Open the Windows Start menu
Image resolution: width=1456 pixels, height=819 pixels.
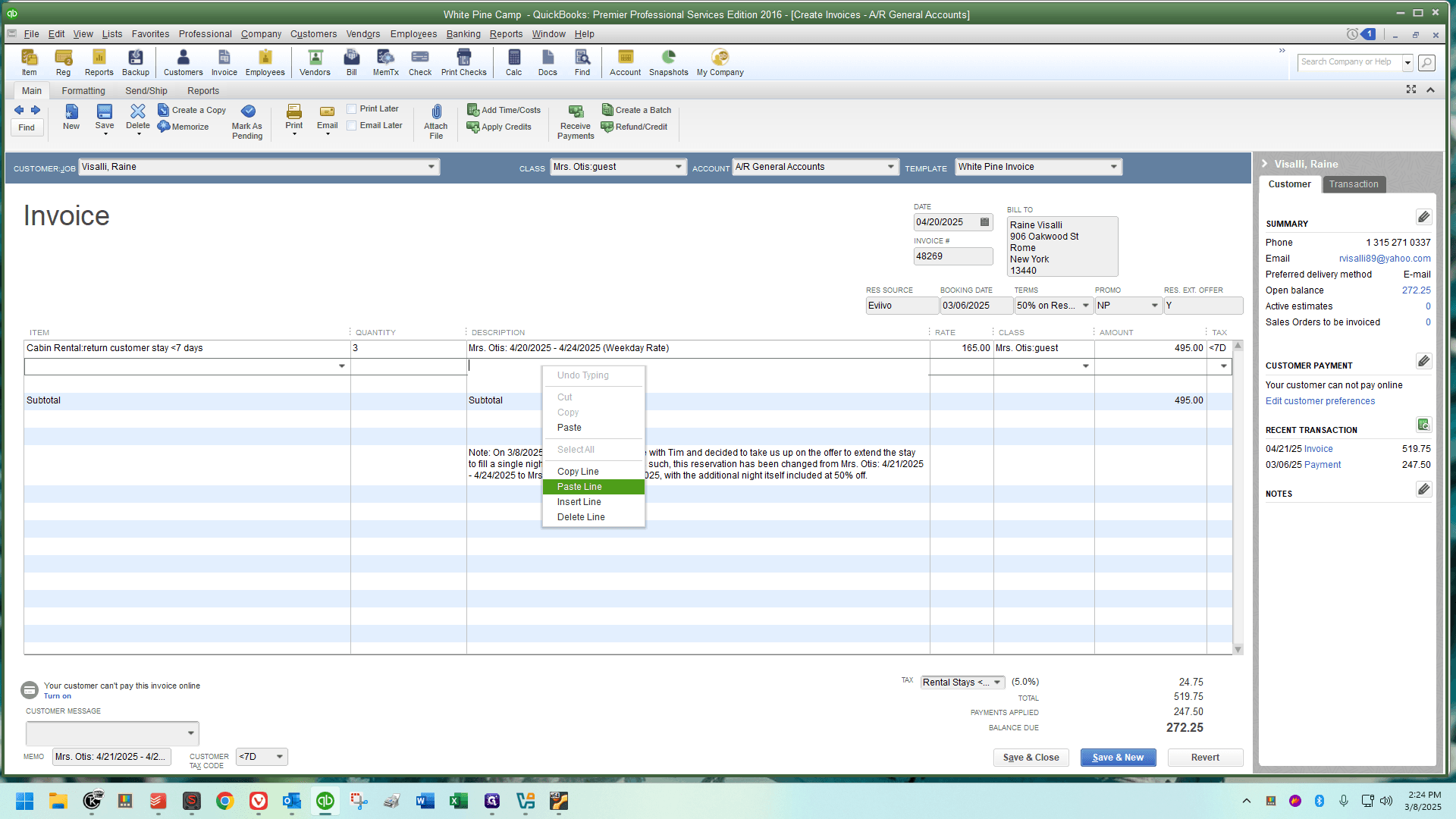24,801
